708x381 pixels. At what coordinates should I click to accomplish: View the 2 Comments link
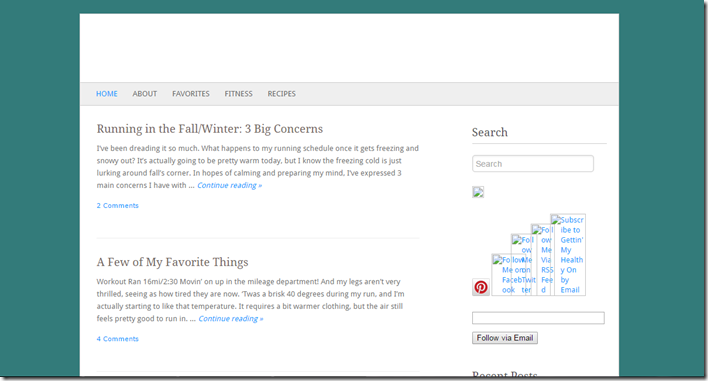[117, 205]
